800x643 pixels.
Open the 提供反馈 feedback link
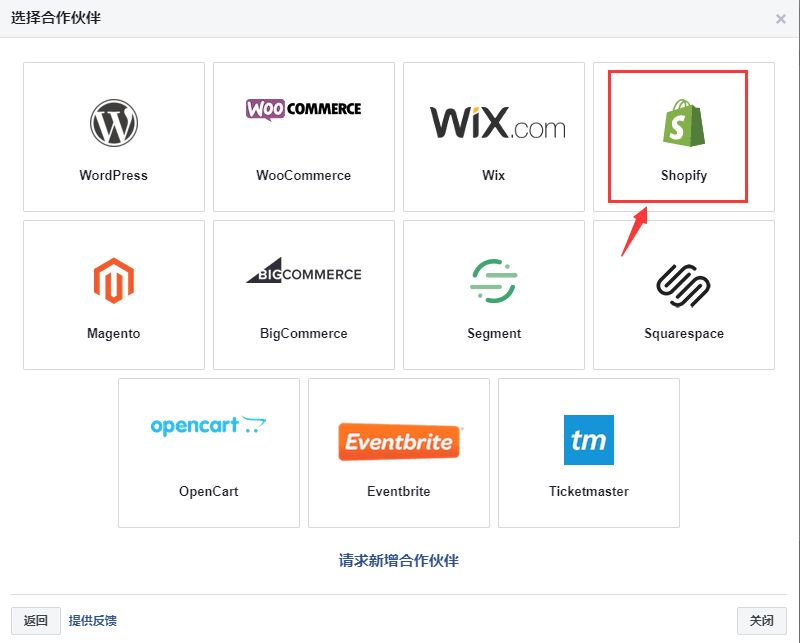tap(92, 621)
